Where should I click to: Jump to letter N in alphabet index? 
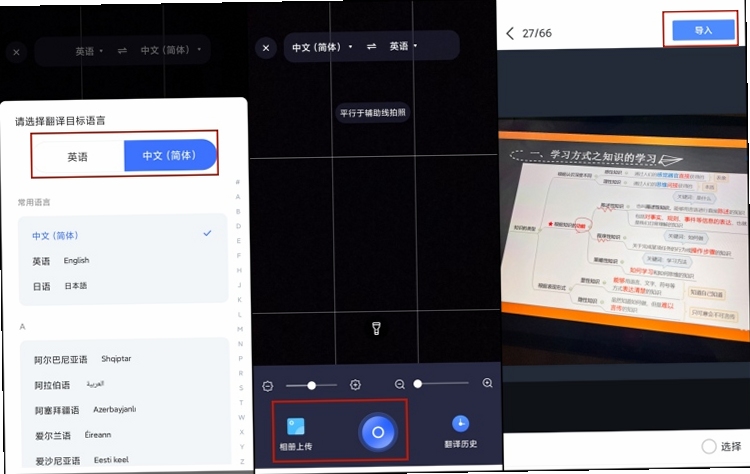tap(241, 343)
